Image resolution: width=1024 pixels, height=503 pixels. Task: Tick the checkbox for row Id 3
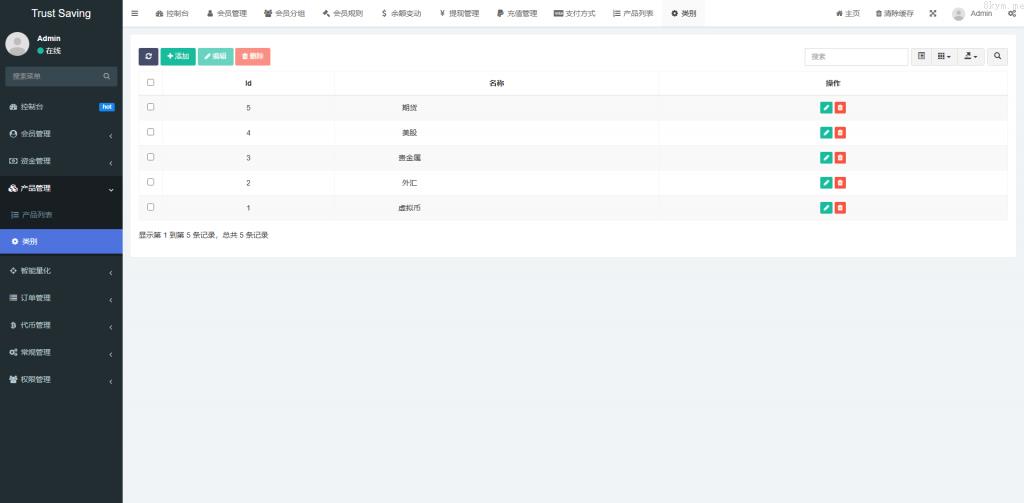click(151, 157)
